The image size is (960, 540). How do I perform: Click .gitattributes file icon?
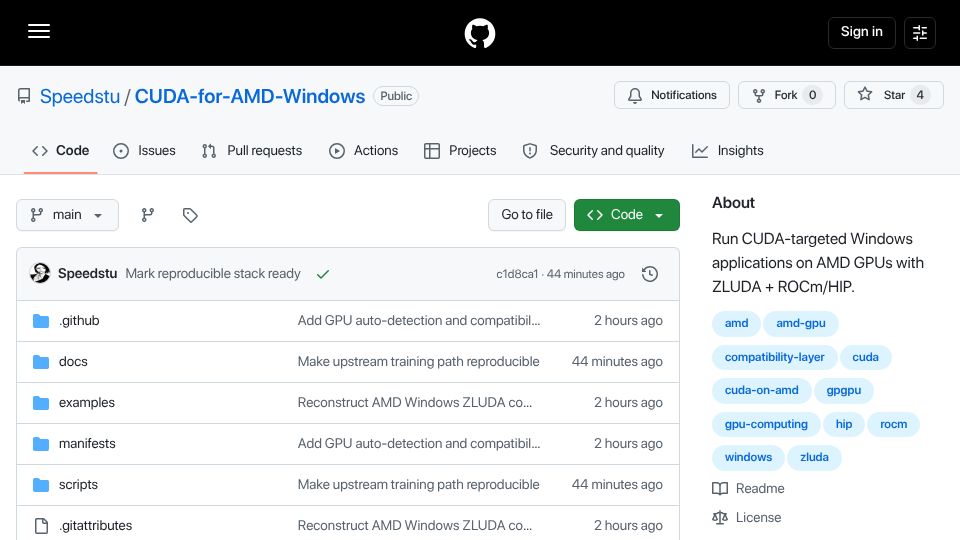(41, 526)
